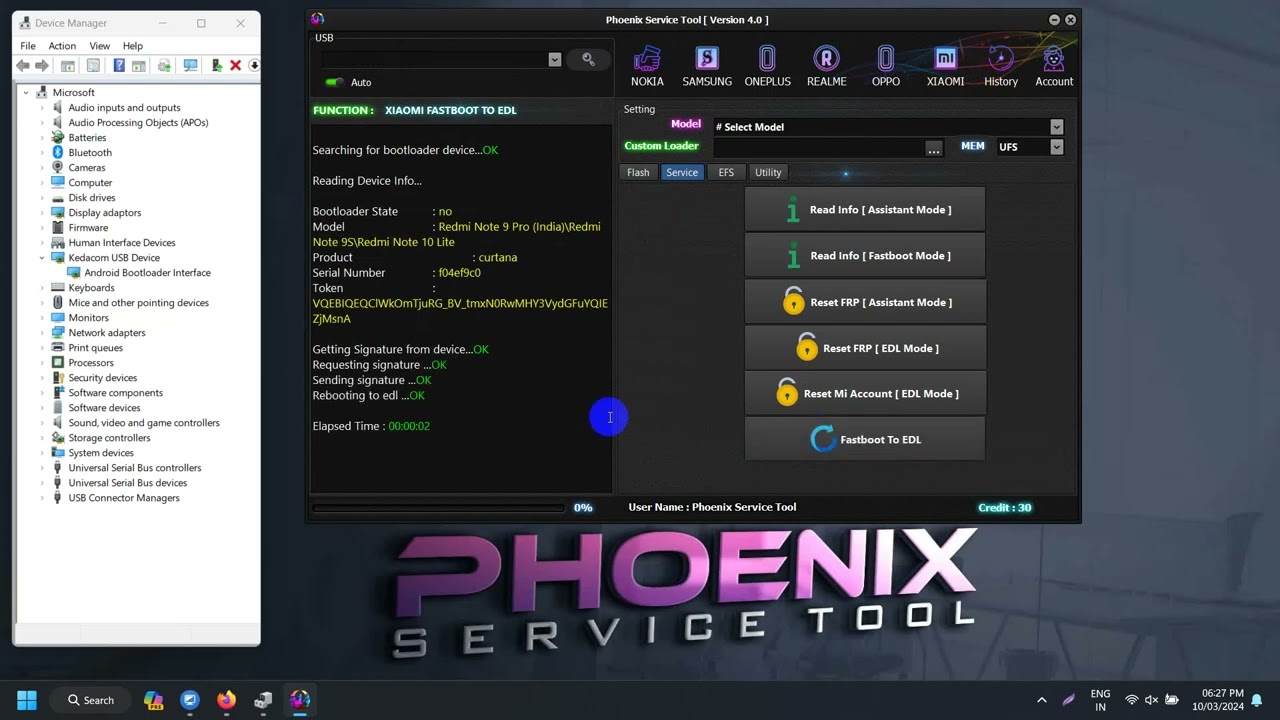The image size is (1280, 720).
Task: Open the USB port dropdown
Action: [x=555, y=60]
